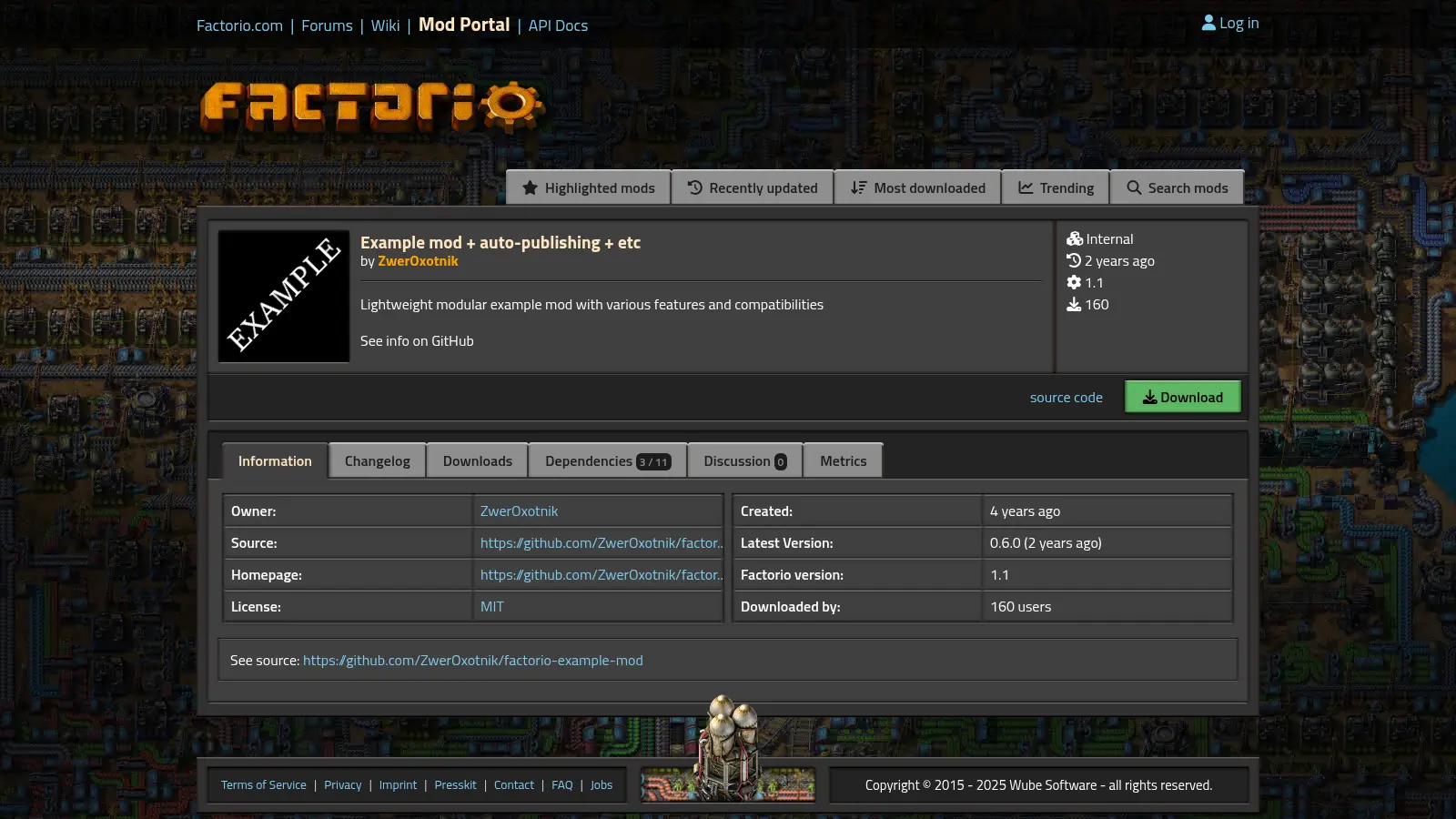This screenshot has height=819, width=1456.
Task: Click the clock icon on Recently updated
Action: pos(694,187)
